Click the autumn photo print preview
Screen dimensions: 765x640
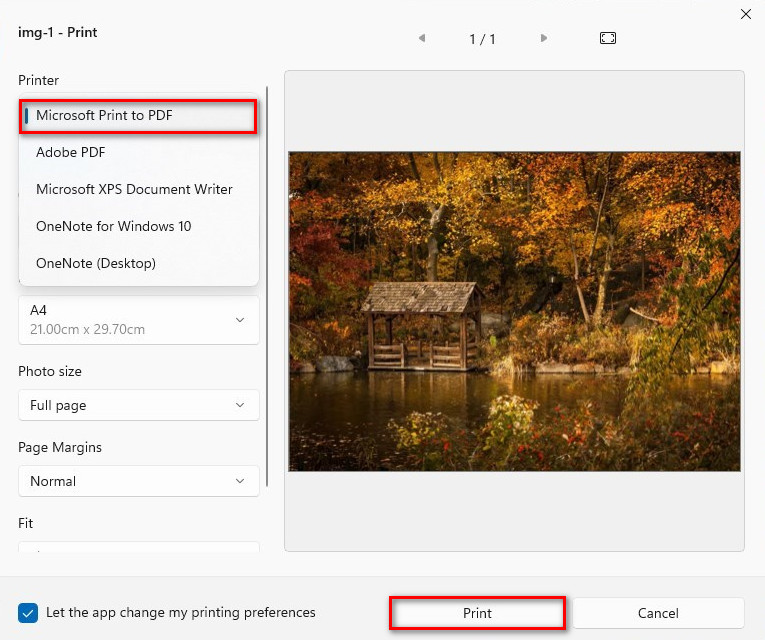point(514,311)
